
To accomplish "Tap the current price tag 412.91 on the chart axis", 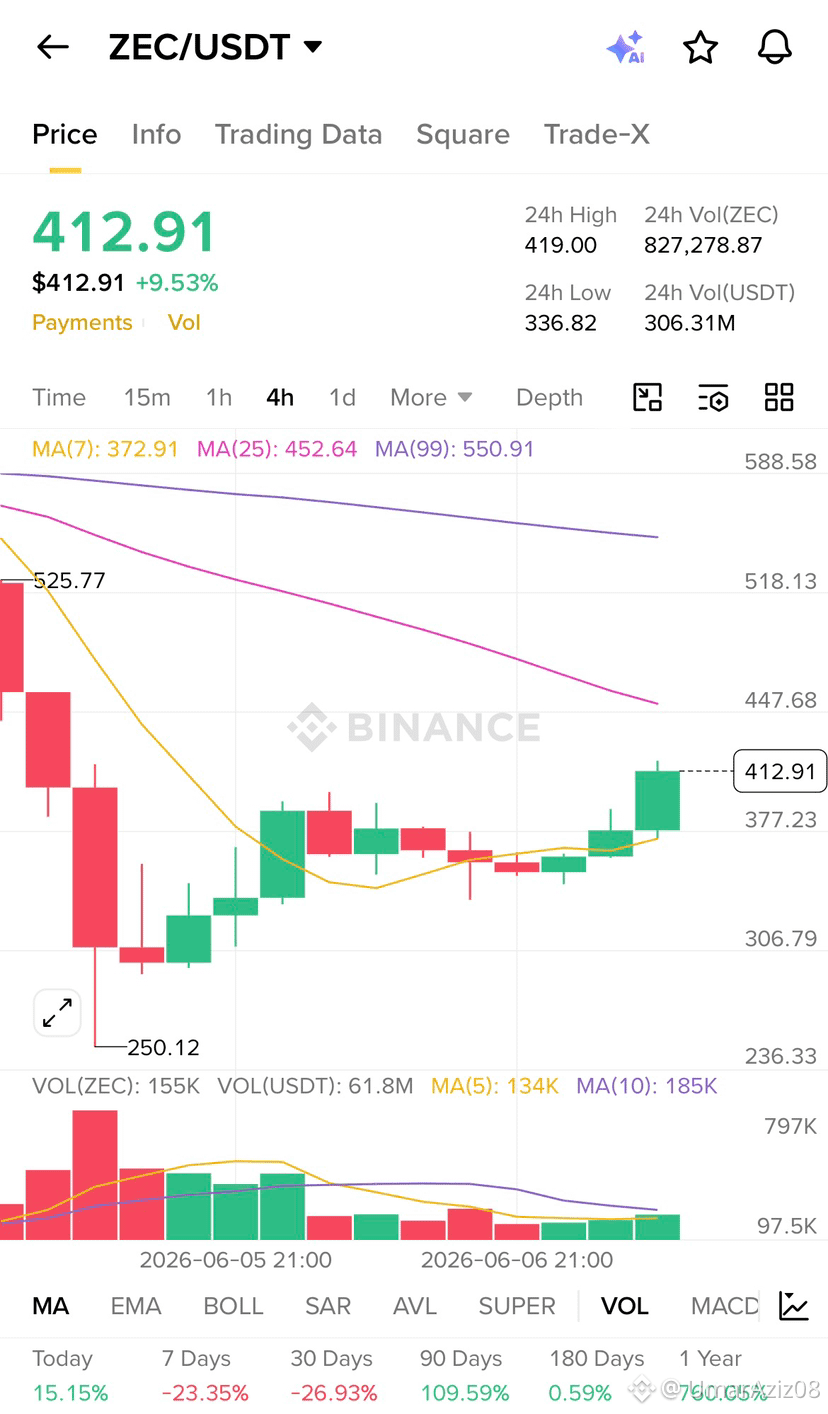I will pos(780,771).
